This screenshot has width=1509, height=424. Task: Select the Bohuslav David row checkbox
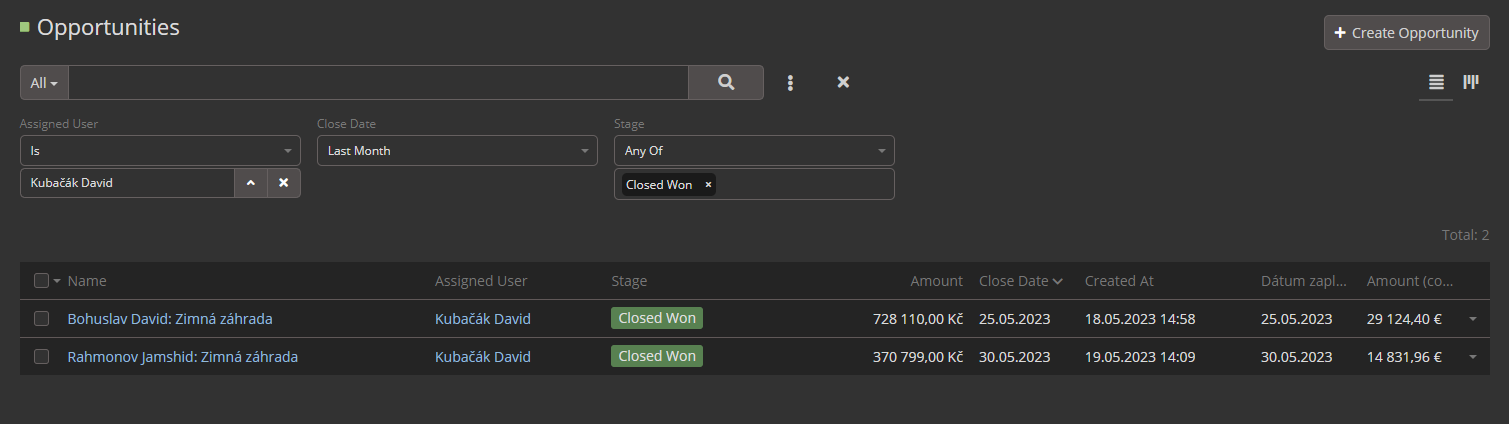point(41,319)
